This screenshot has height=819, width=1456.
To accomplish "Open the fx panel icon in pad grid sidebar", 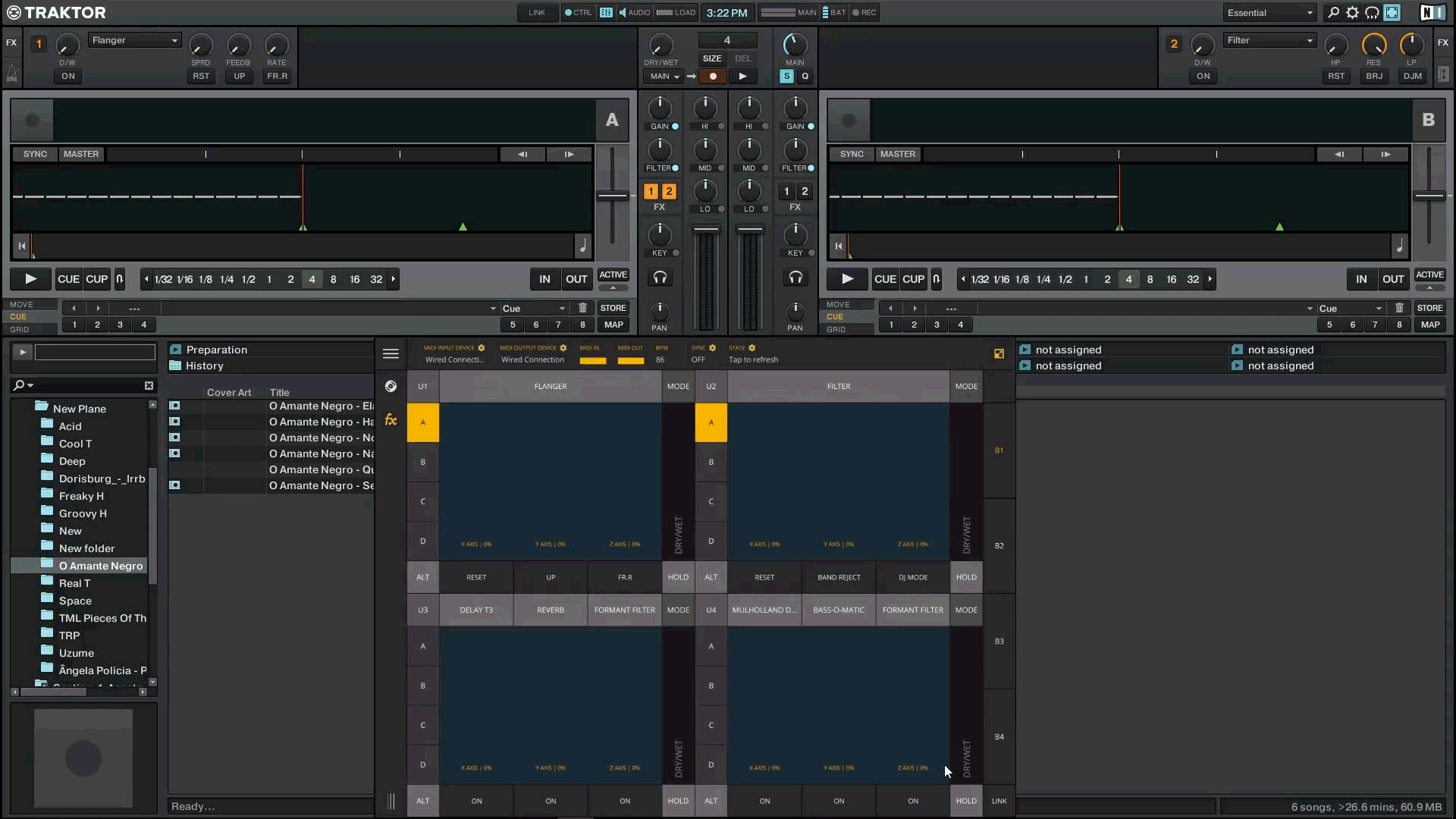I will pyautogui.click(x=391, y=418).
